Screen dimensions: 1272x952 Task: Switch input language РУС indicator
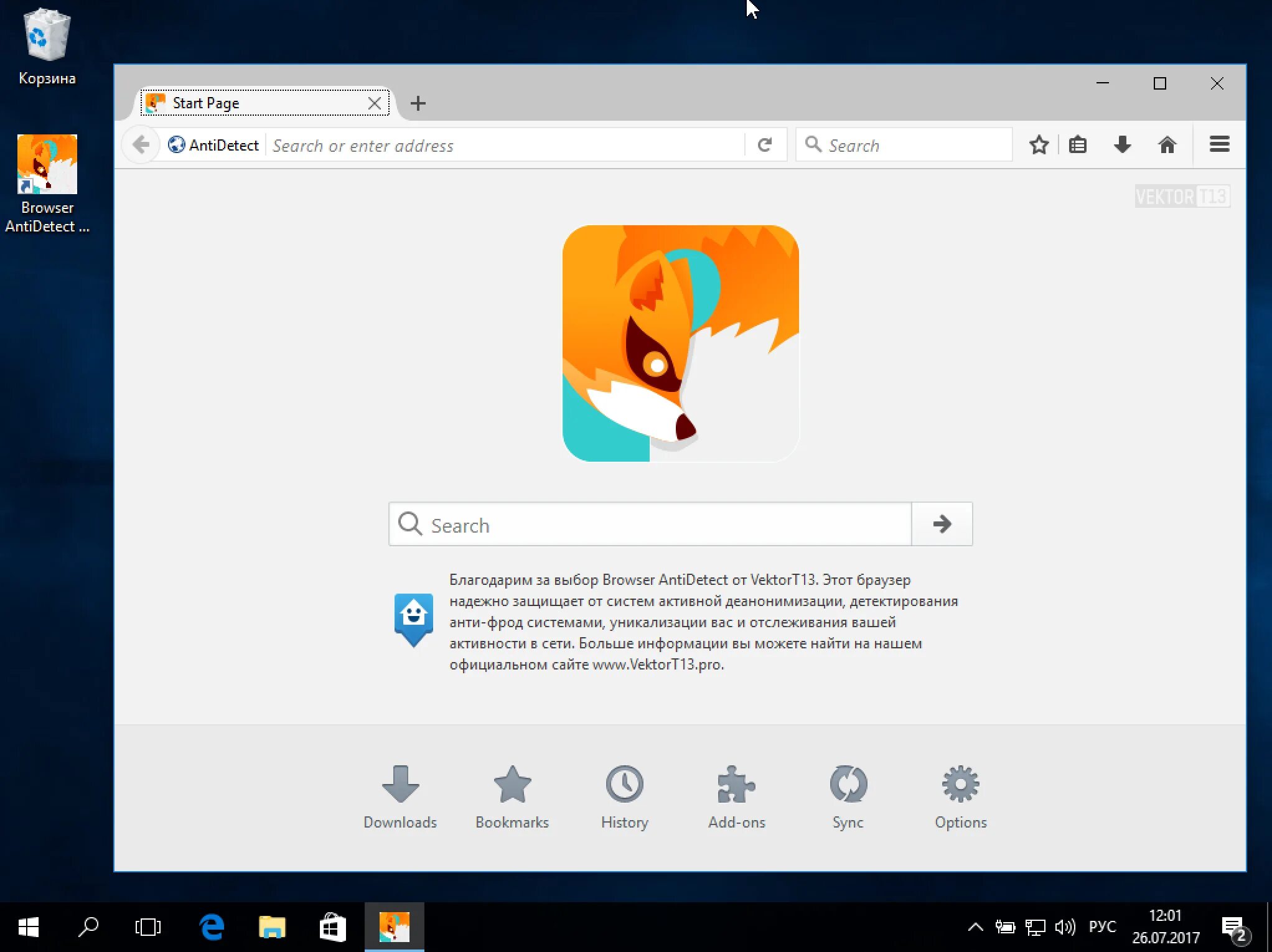coord(1102,926)
